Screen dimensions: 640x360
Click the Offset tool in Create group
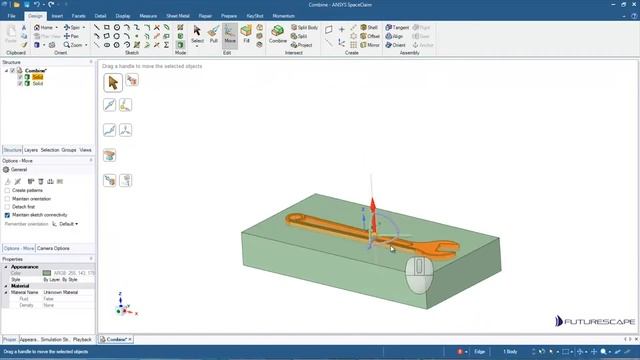pos(370,36)
